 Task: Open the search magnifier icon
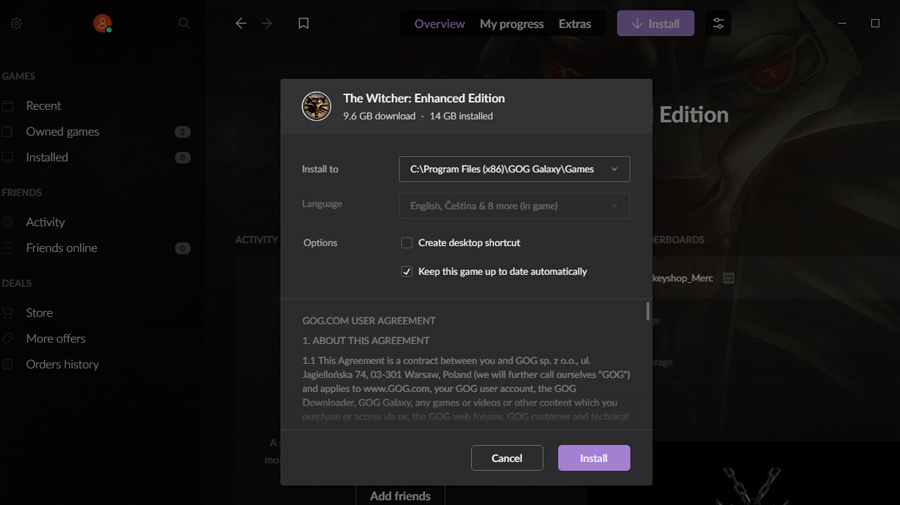184,23
